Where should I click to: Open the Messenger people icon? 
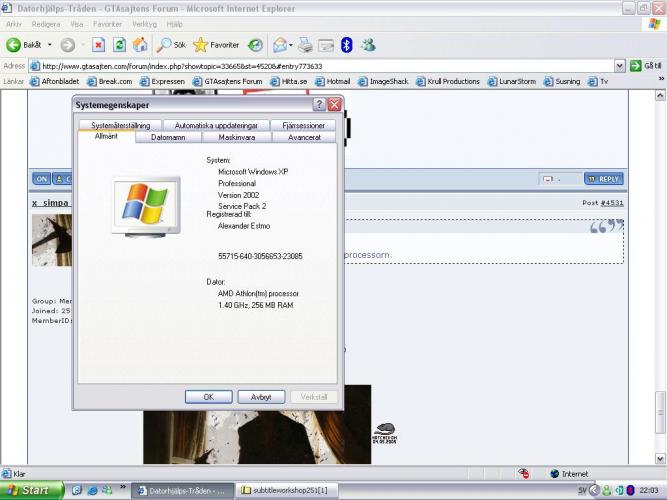[x=368, y=45]
